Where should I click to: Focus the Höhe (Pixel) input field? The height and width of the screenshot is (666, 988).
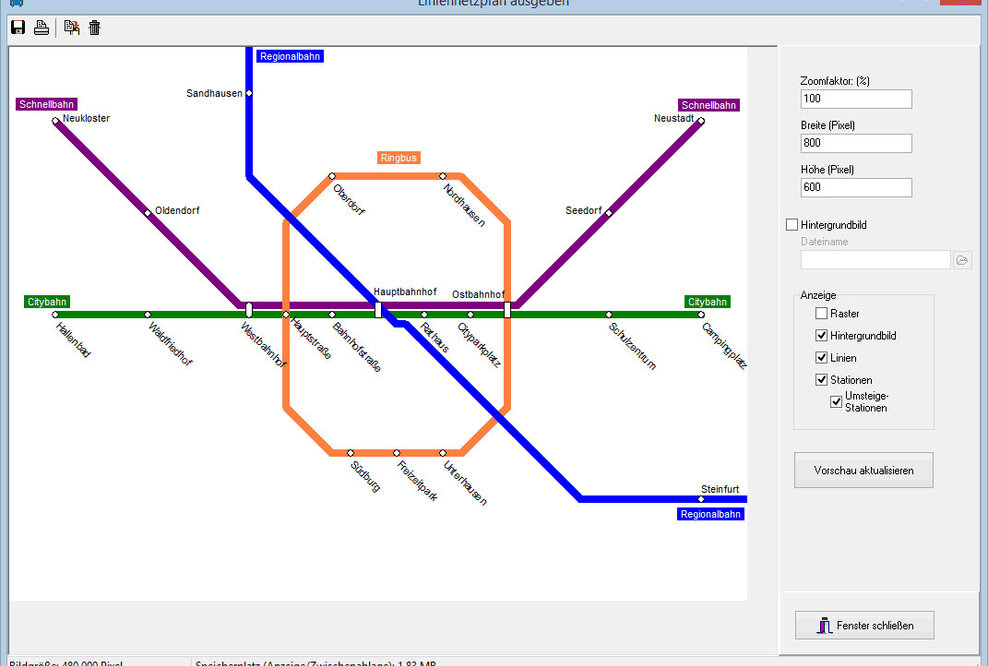click(x=856, y=187)
